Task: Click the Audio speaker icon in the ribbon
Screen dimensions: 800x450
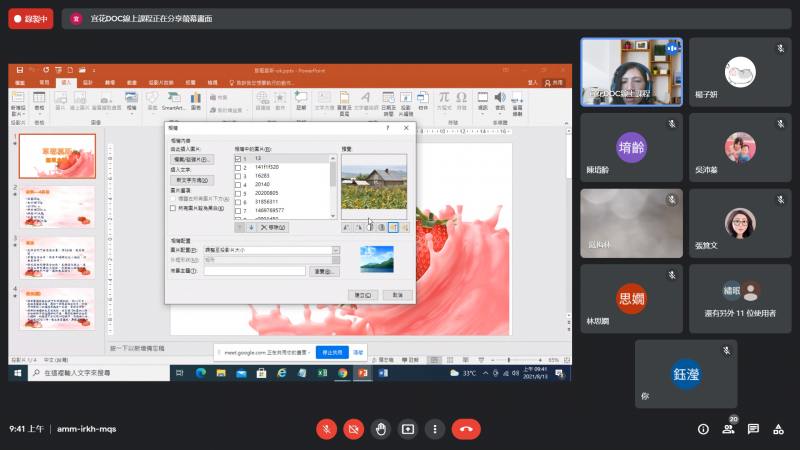Action: [500, 97]
